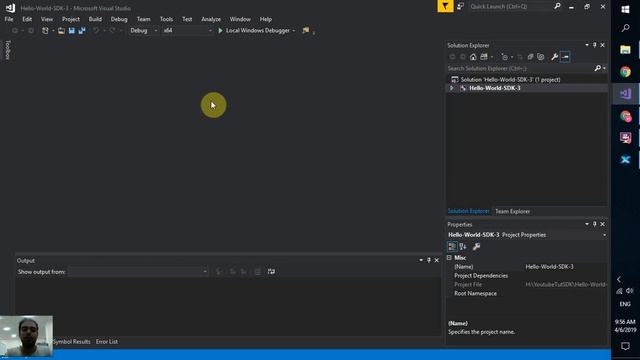Select the Project Dependencies property row
This screenshot has height=360, width=640.
tap(527, 276)
